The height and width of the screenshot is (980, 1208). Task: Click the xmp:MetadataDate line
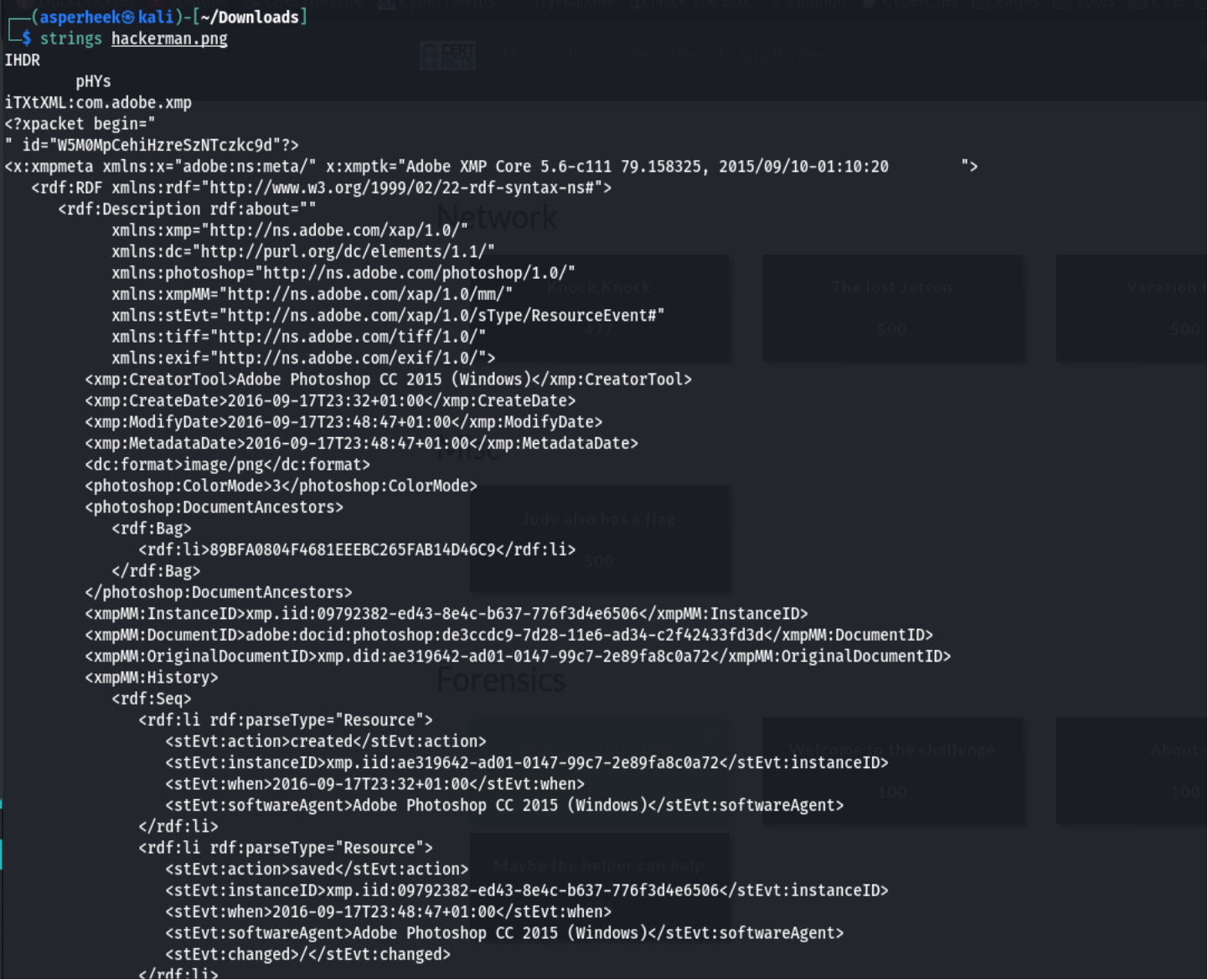[362, 444]
